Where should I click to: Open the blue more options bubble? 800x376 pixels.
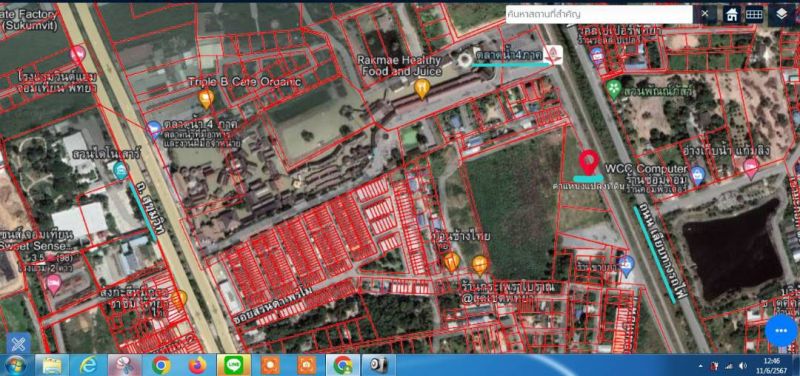pyautogui.click(x=781, y=331)
